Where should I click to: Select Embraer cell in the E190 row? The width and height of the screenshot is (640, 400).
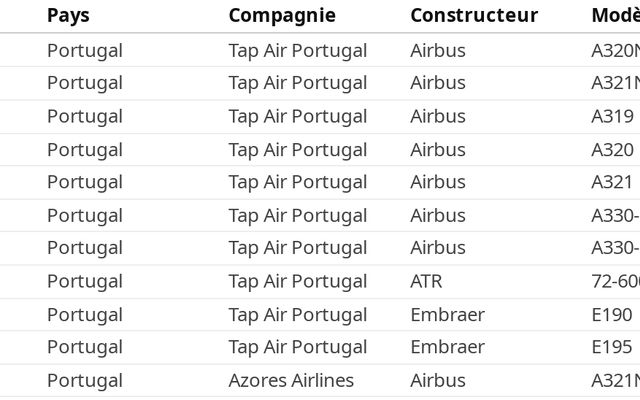pyautogui.click(x=447, y=314)
